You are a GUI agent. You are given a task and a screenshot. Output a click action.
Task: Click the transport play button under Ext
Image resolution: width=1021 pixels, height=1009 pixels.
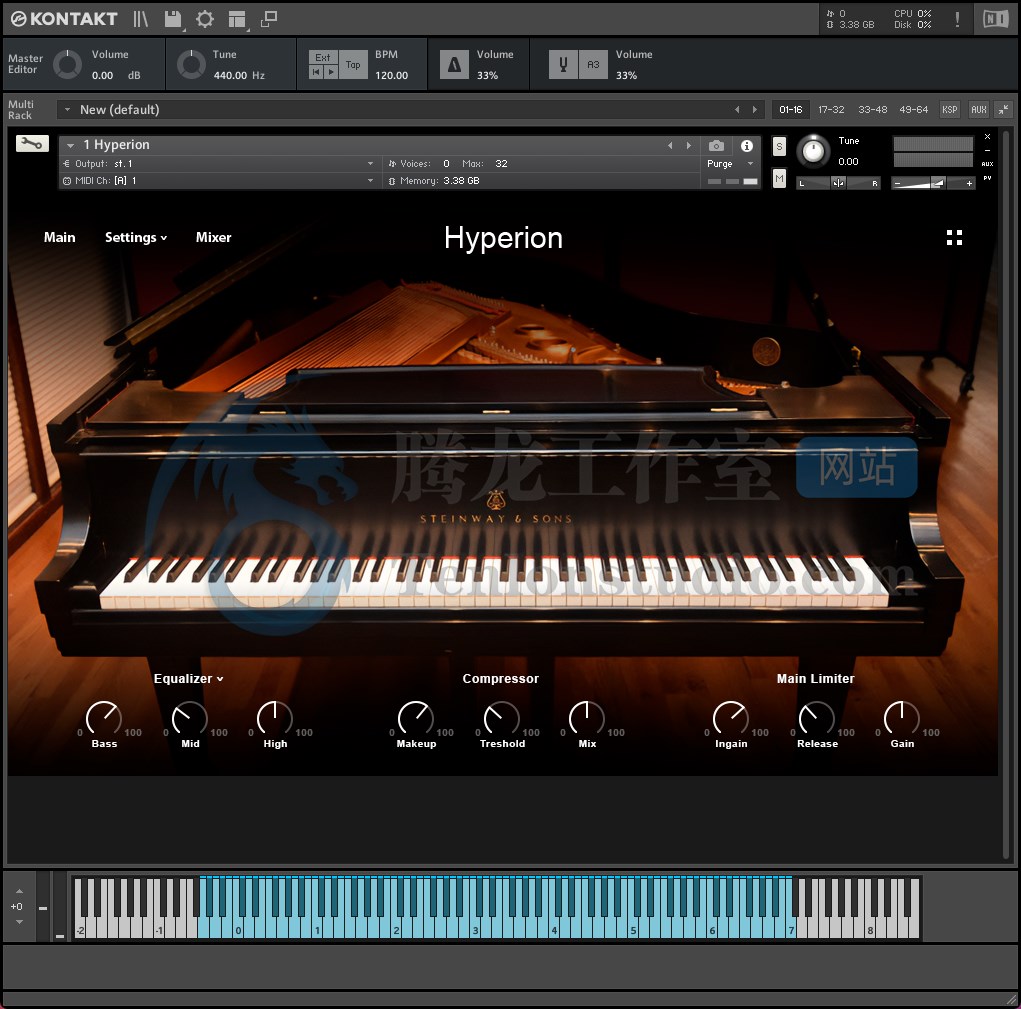(331, 72)
